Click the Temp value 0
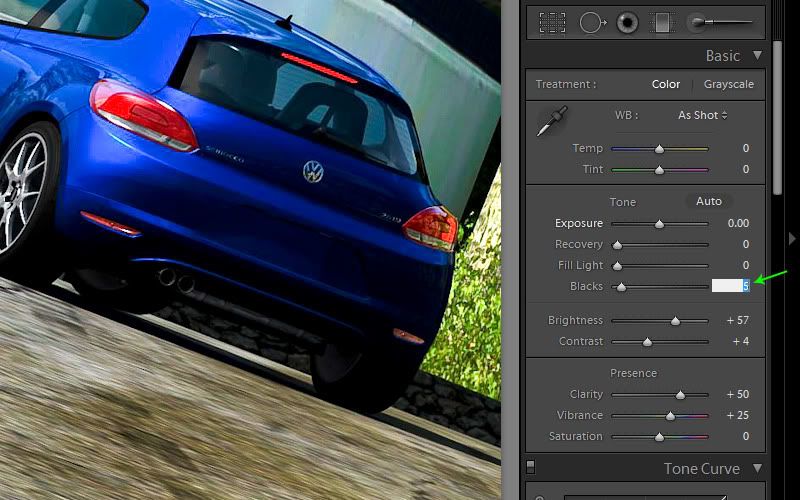The width and height of the screenshot is (800, 500). click(x=746, y=148)
